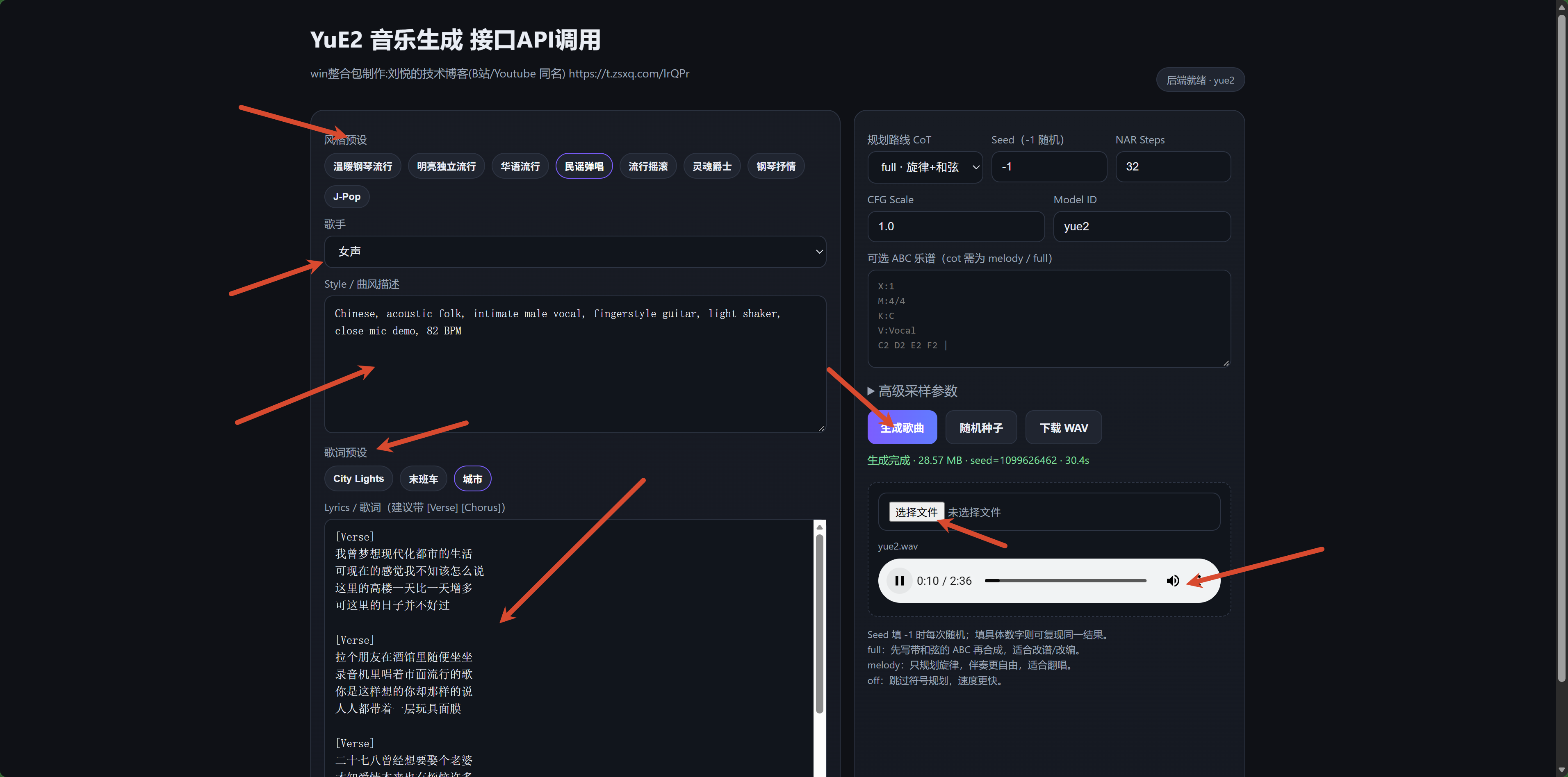The width and height of the screenshot is (1568, 777).
Task: Select the 流行摇滚 style preset
Action: point(647,166)
